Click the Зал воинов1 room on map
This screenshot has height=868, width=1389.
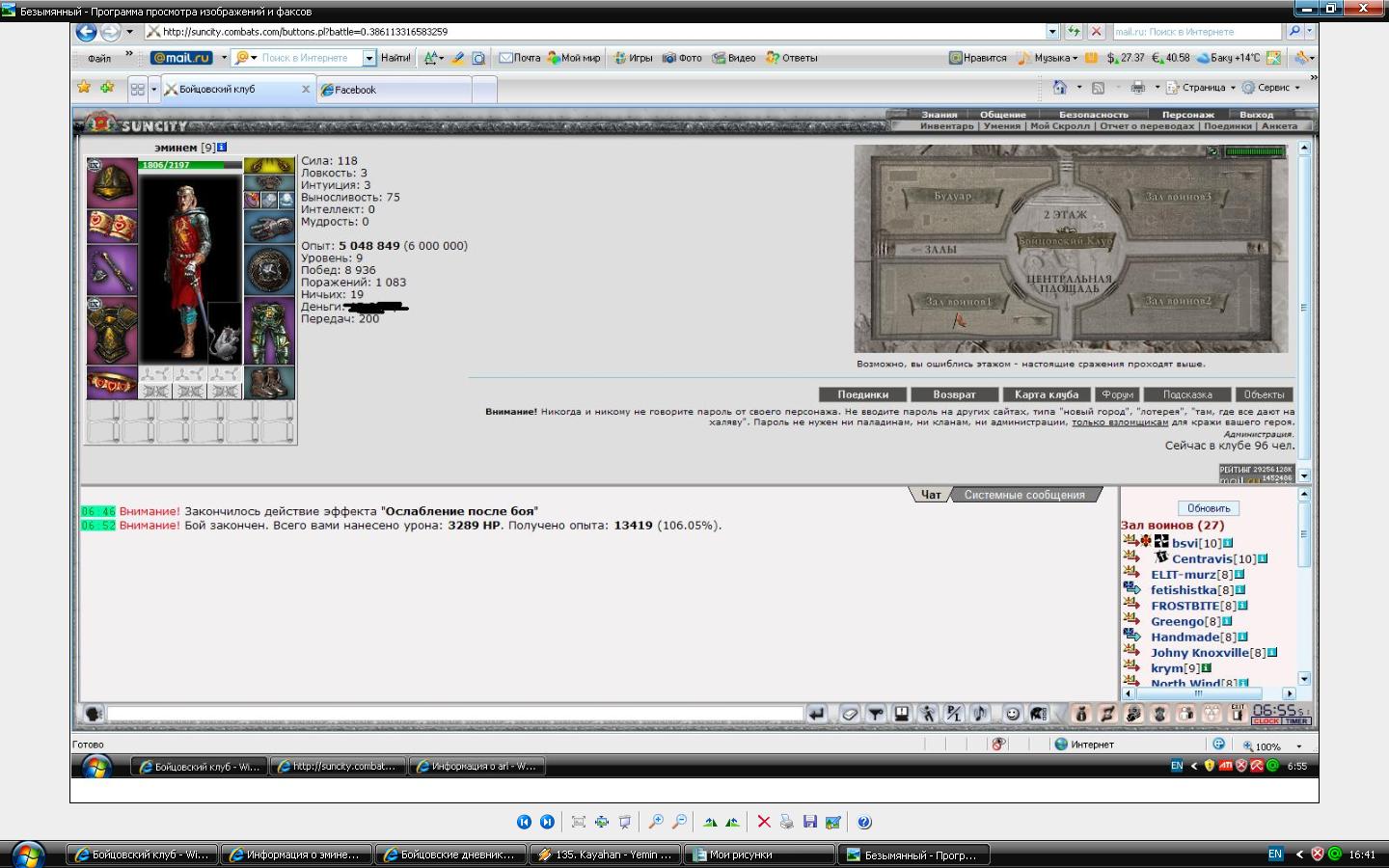click(958, 301)
